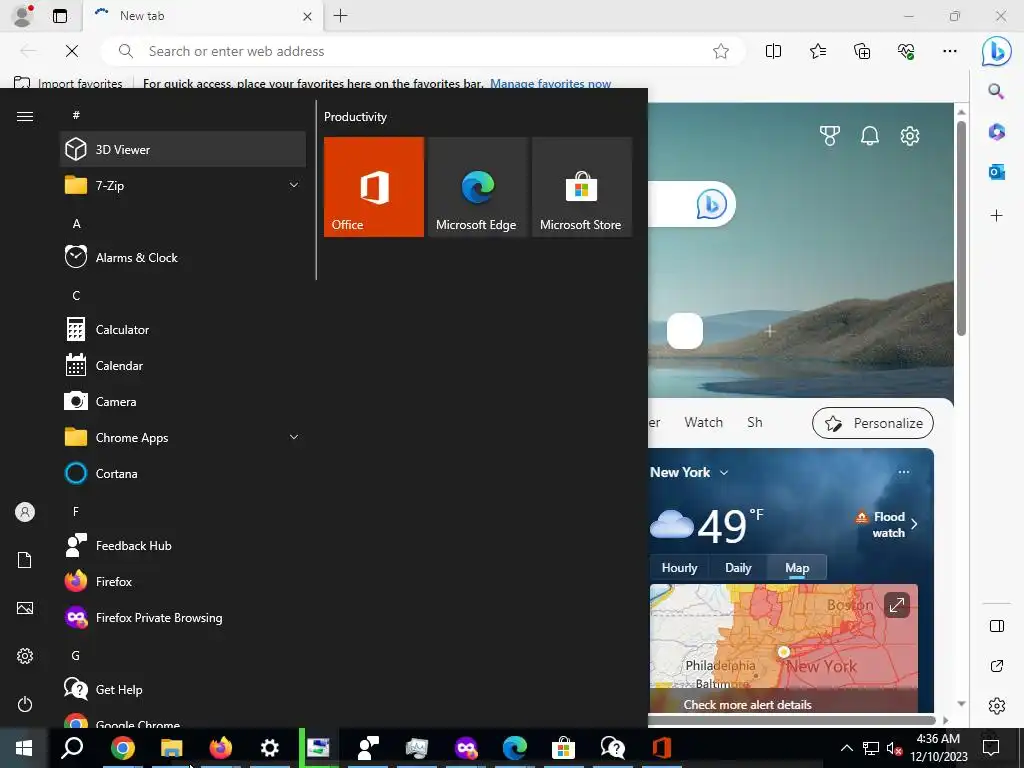The height and width of the screenshot is (768, 1024).
Task: Open user account icon in Start sidebar
Action: click(25, 512)
